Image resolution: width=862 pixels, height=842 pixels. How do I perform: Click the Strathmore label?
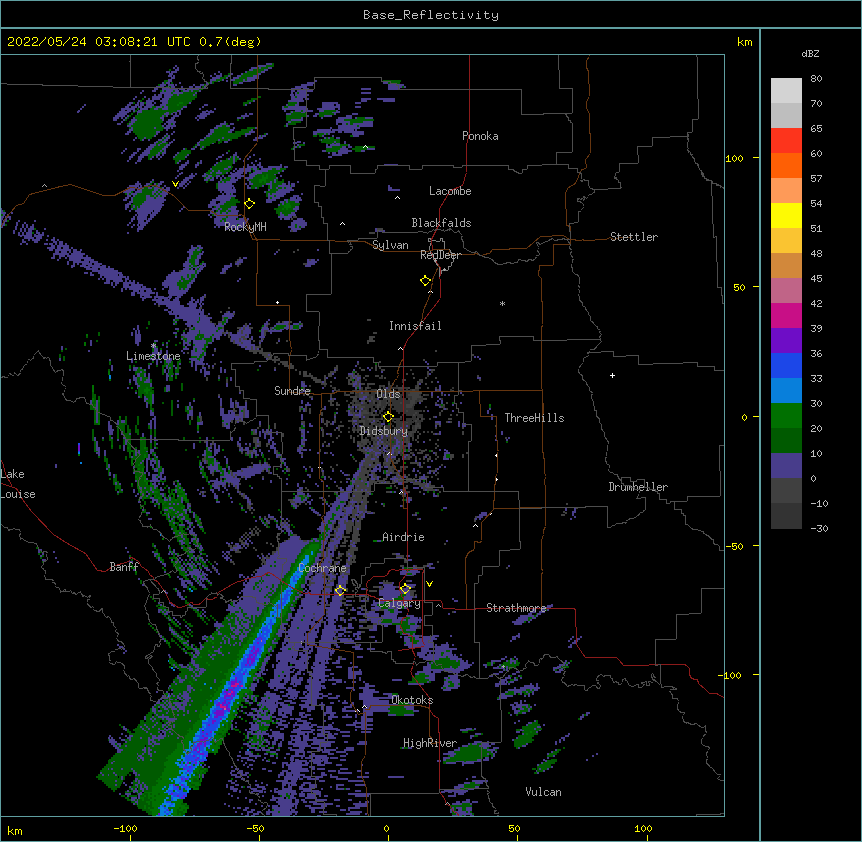516,608
